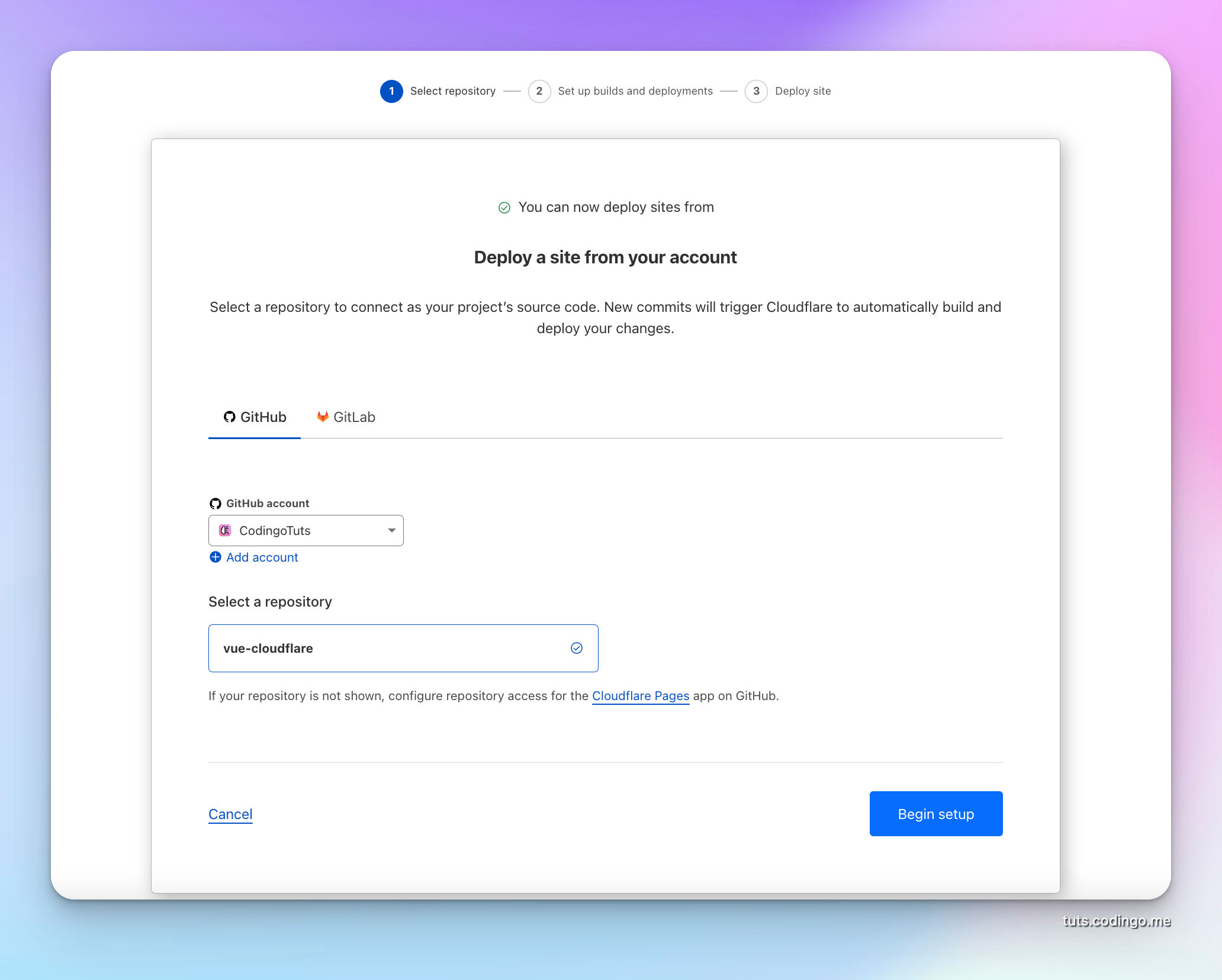
Task: Select the vue-cloudflare repository
Action: click(x=403, y=648)
